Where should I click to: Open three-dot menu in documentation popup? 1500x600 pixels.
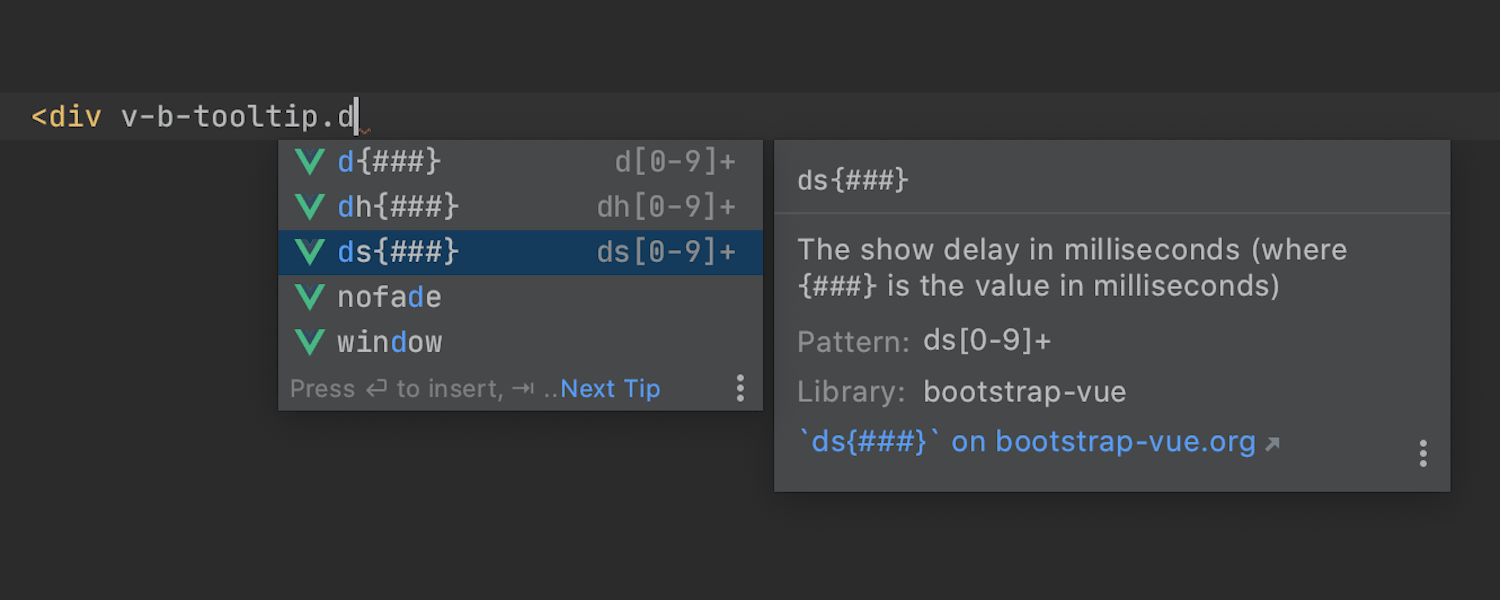[x=1423, y=454]
